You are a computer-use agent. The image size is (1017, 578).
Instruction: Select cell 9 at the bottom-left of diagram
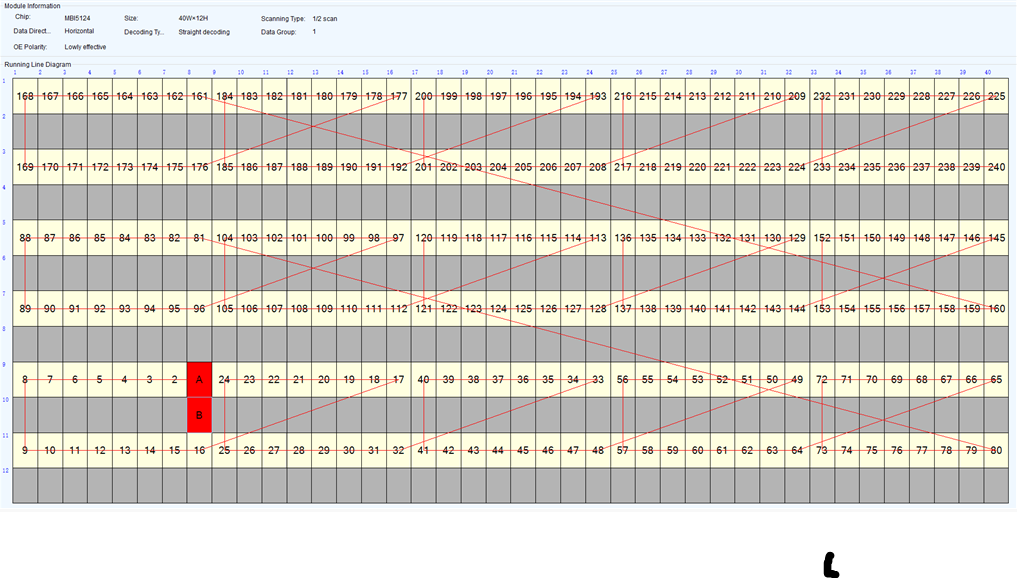click(24, 450)
